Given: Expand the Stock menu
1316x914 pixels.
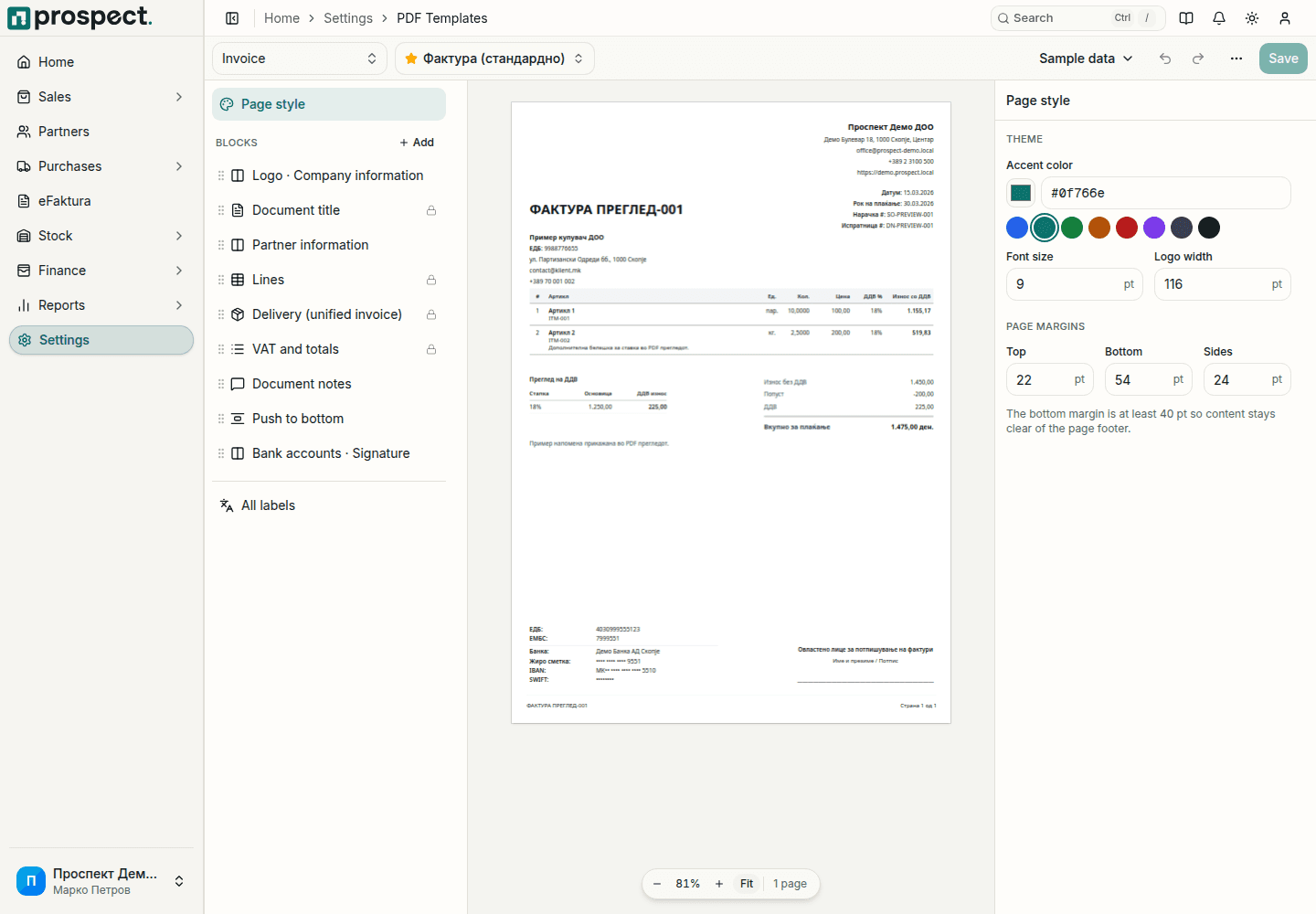Looking at the screenshot, I should click(101, 236).
